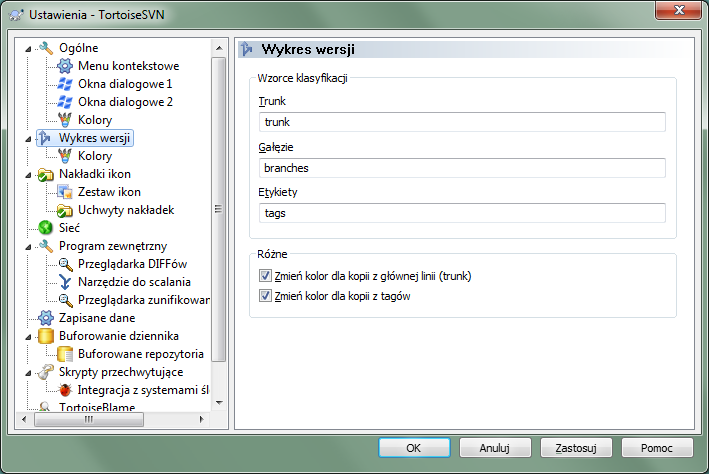Collapse the Buforowanie dziennika tree node
Screen dimensions: 709x474
pos(28,337)
